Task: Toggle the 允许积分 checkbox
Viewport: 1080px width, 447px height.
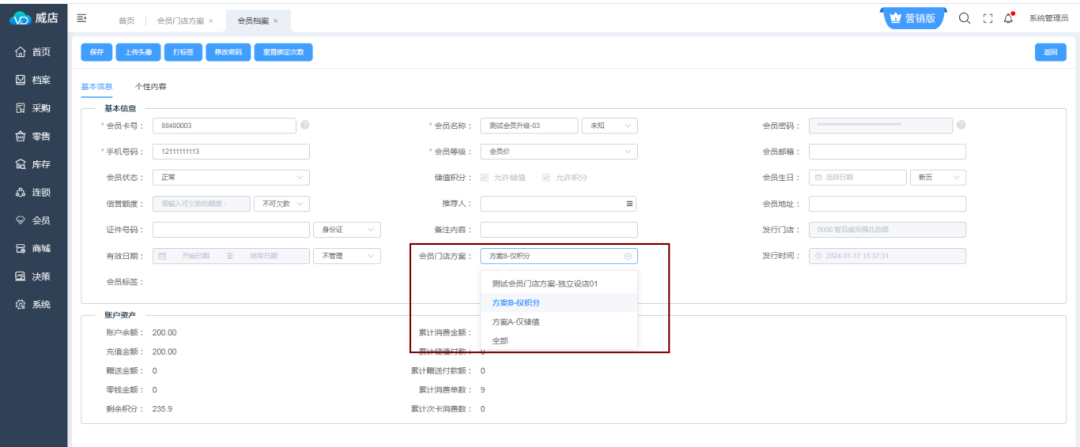Action: (546, 178)
